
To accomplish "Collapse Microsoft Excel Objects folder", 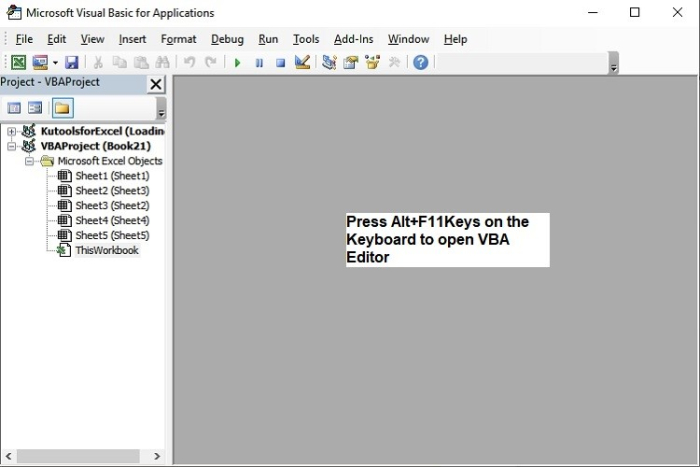I will 29,161.
